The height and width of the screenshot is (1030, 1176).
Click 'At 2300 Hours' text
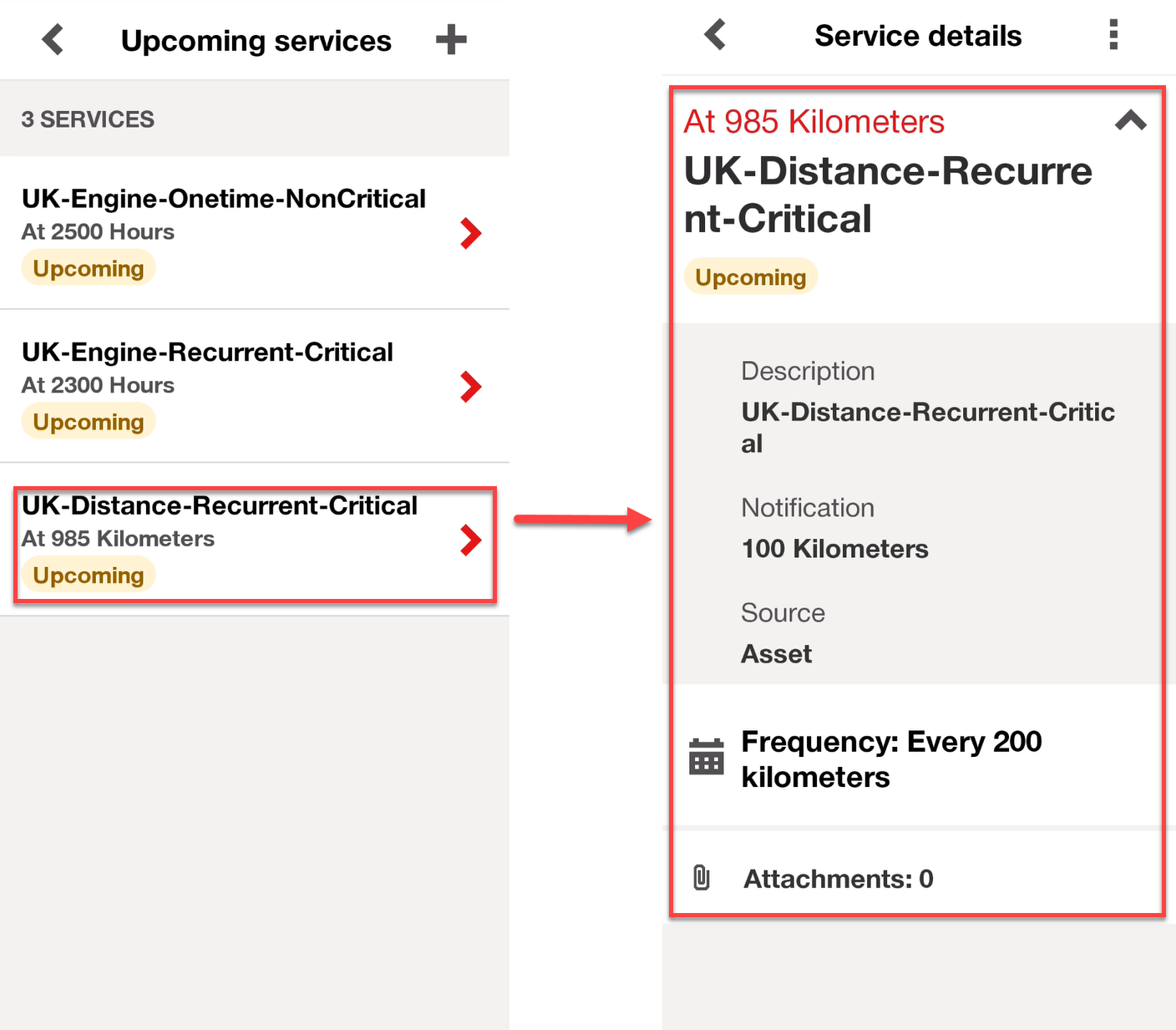(x=98, y=385)
